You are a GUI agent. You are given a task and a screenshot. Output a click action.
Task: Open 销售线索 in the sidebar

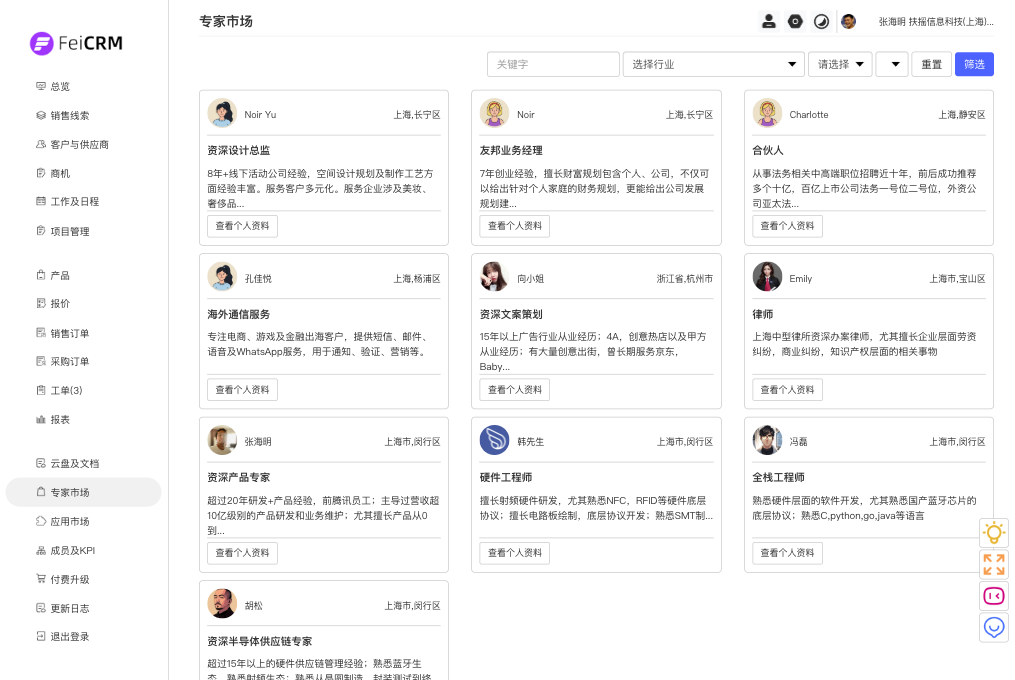pyautogui.click(x=70, y=116)
